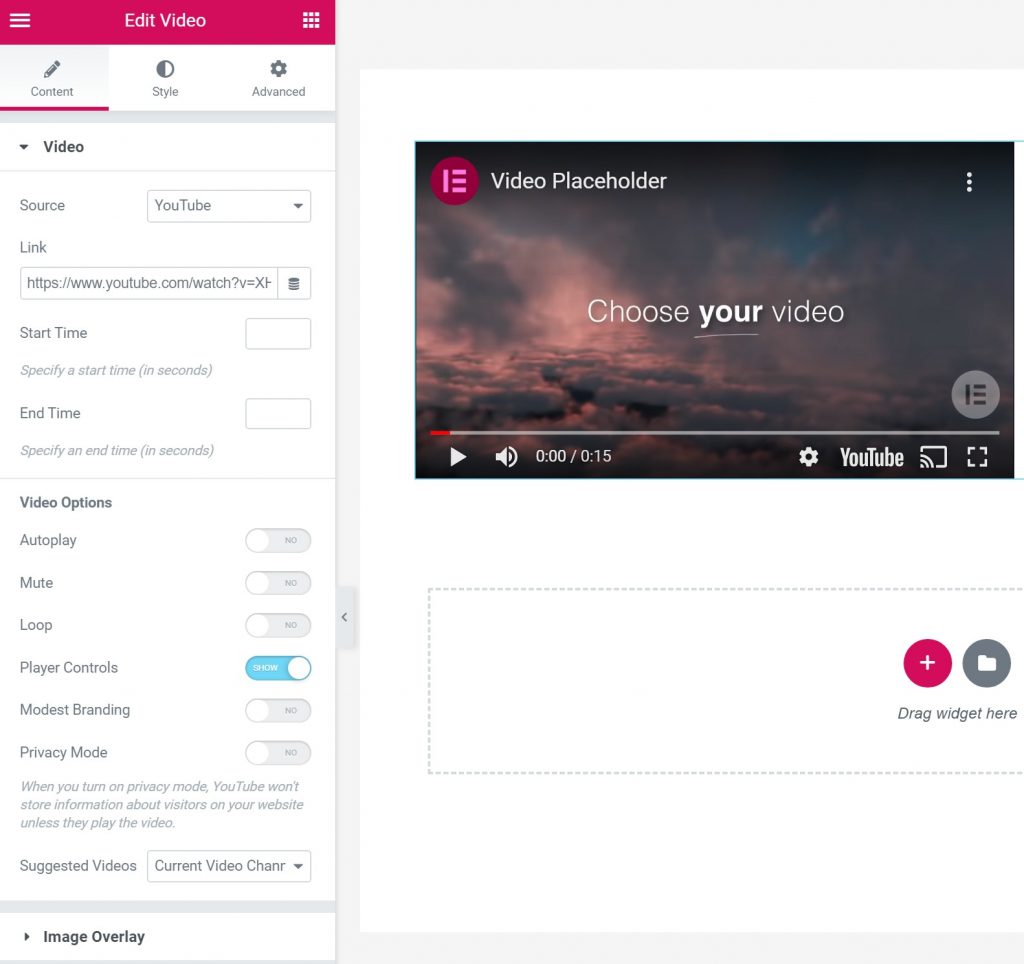Click the video settings gear icon

808,457
